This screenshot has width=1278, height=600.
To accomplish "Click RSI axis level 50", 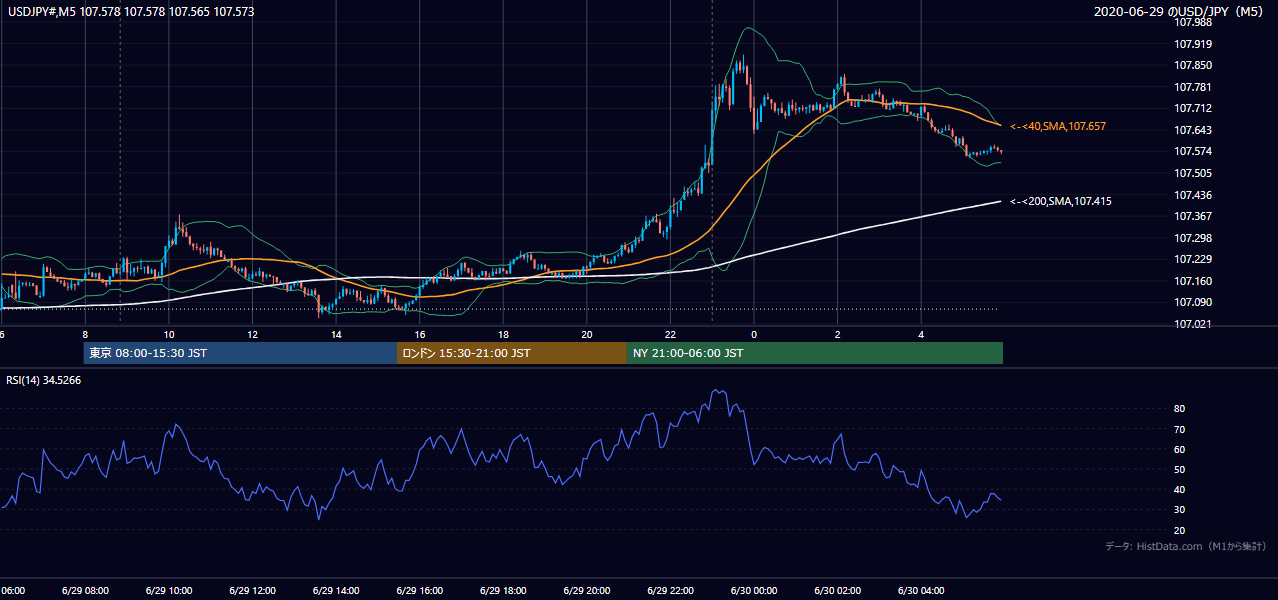I will [x=1180, y=469].
